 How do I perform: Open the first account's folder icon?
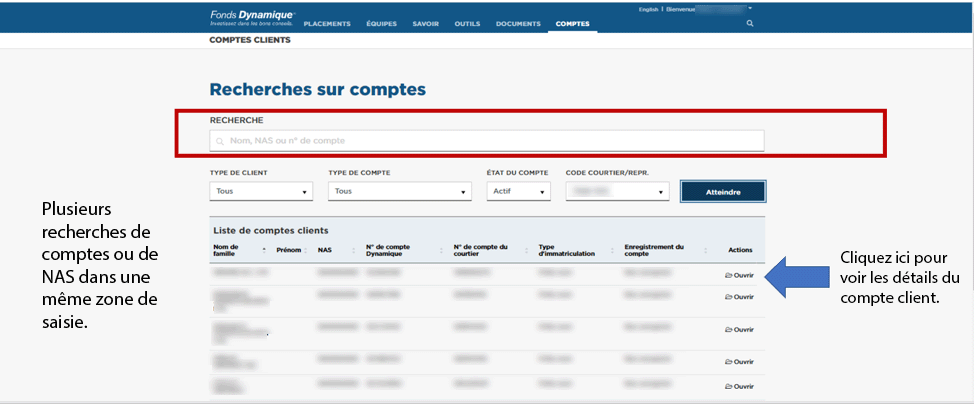[728, 273]
